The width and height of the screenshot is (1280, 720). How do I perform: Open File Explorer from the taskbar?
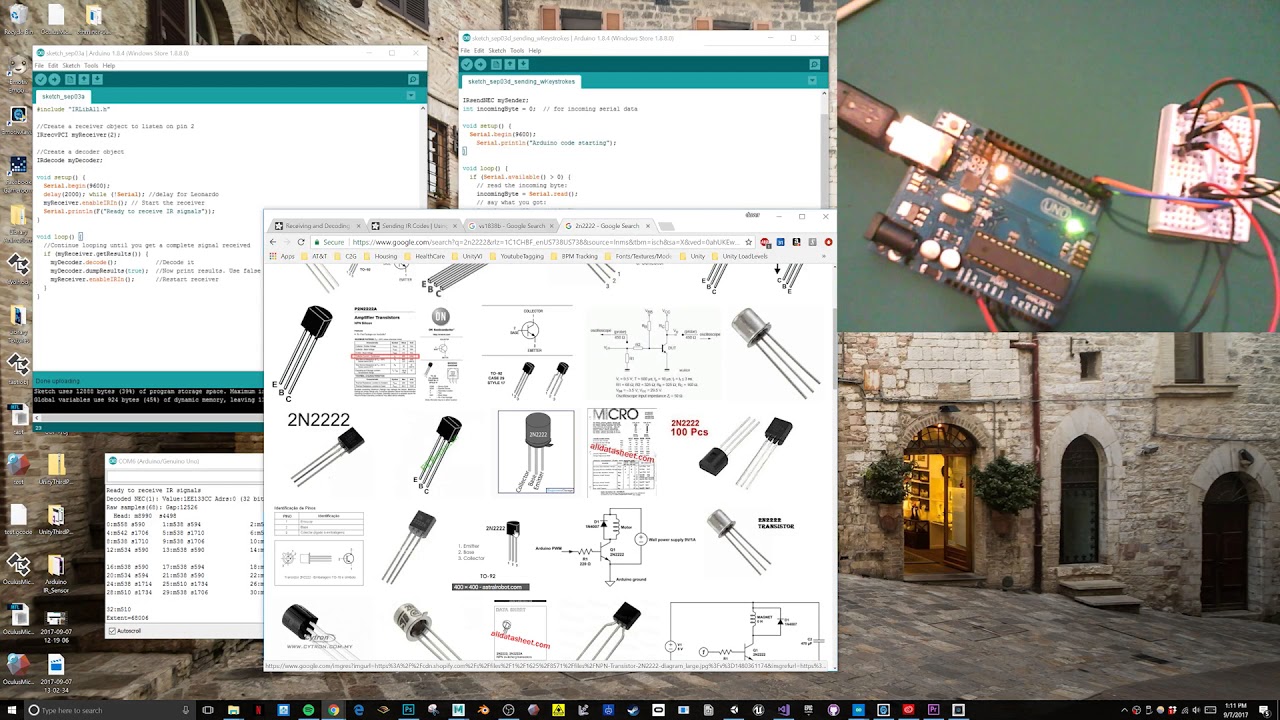tap(233, 710)
